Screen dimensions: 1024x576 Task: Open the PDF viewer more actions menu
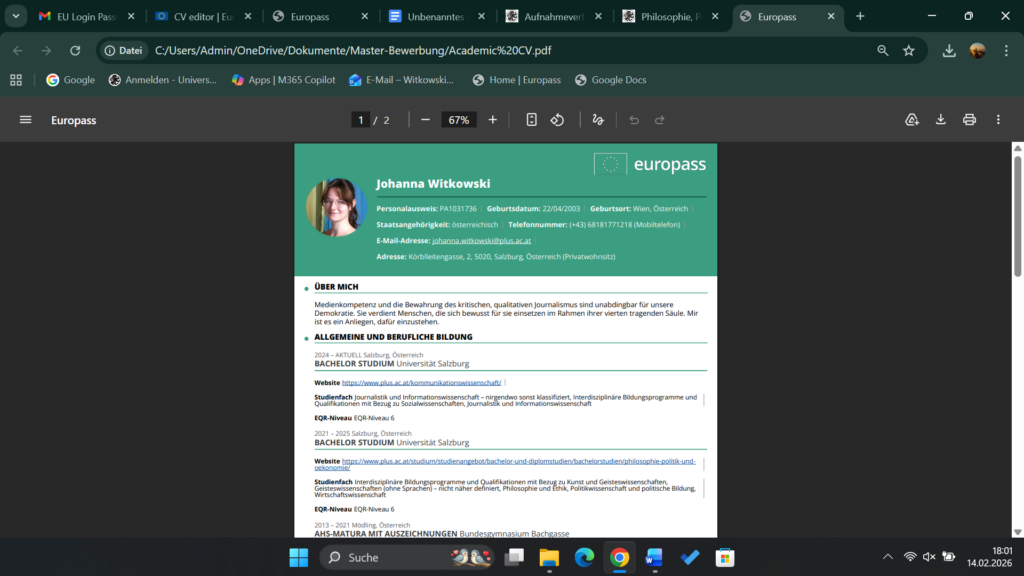point(998,120)
